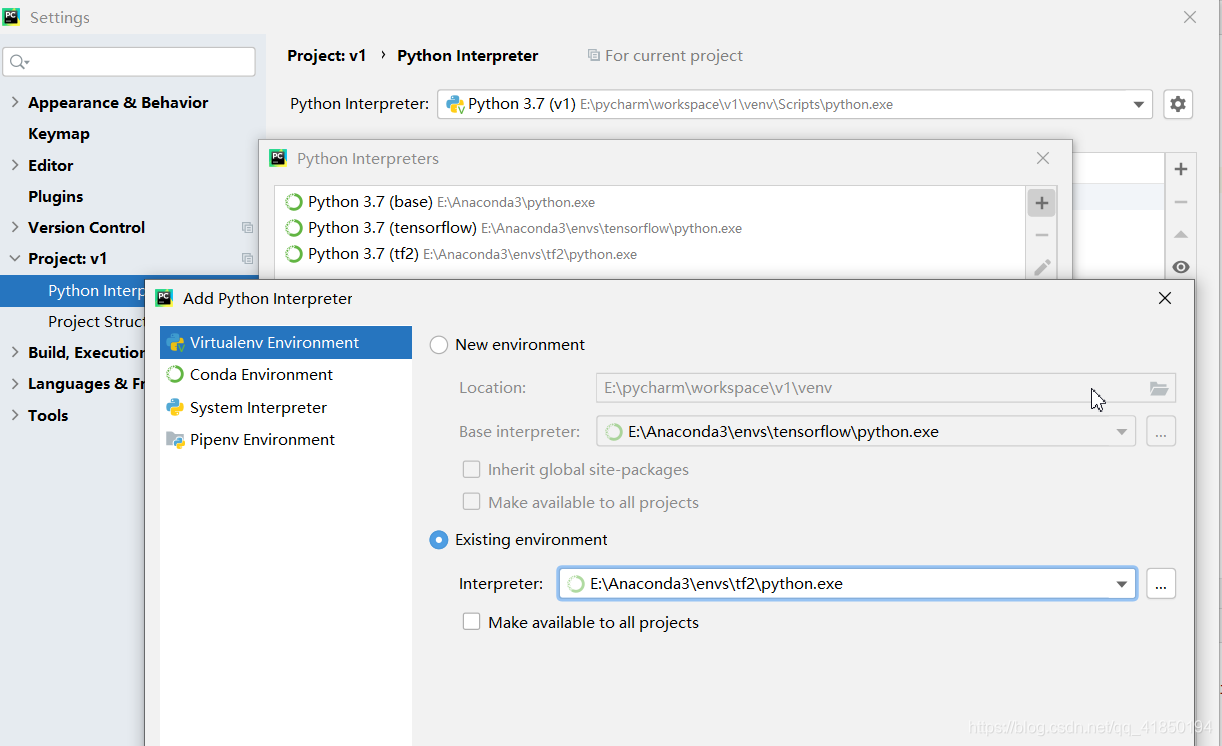Image resolution: width=1222 pixels, height=746 pixels.
Task: Click the copy icon beside Project: v1
Action: 248,259
